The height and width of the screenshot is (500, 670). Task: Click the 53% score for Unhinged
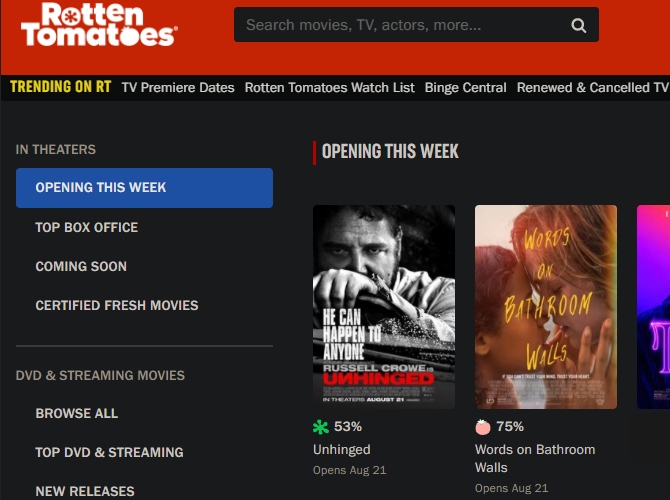pos(348,426)
